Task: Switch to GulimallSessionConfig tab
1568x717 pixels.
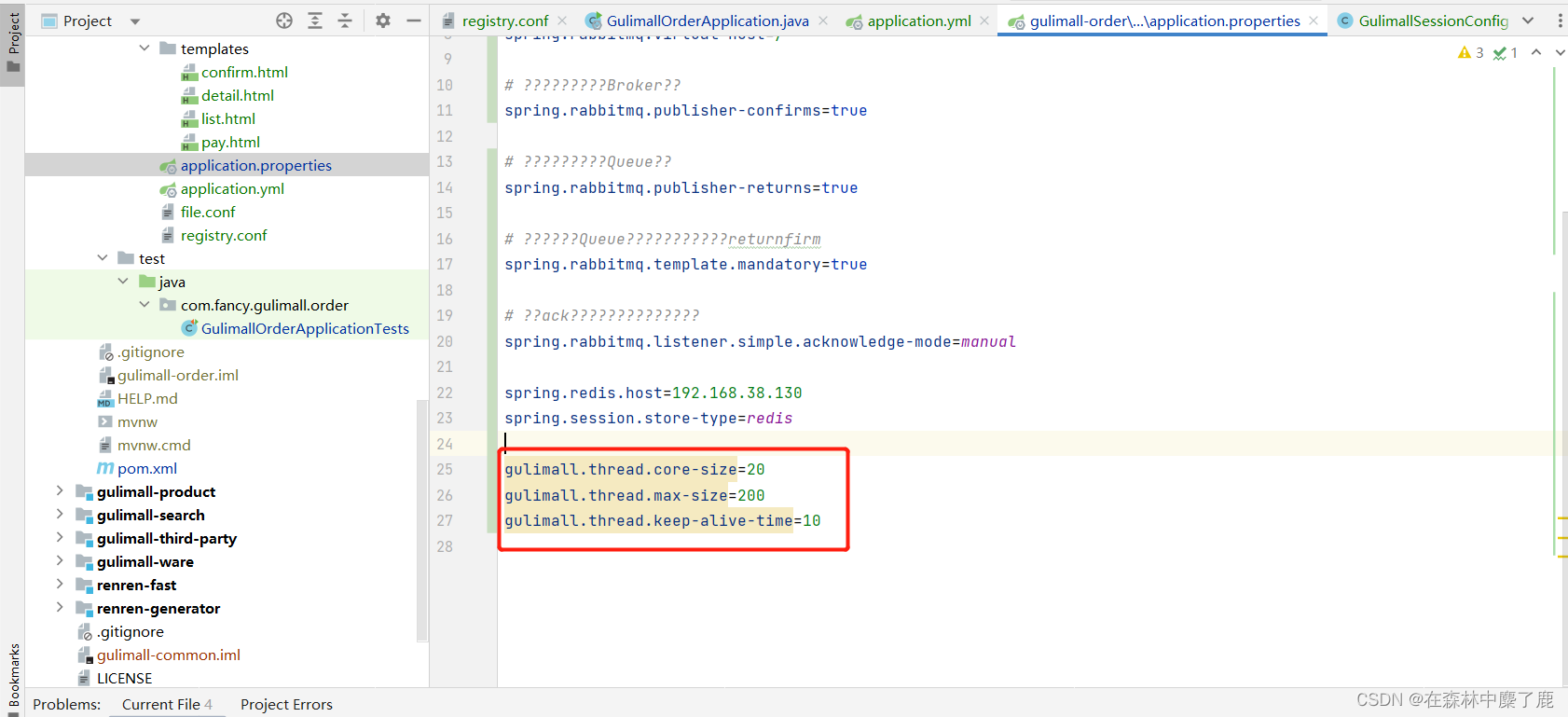Action: point(1433,21)
